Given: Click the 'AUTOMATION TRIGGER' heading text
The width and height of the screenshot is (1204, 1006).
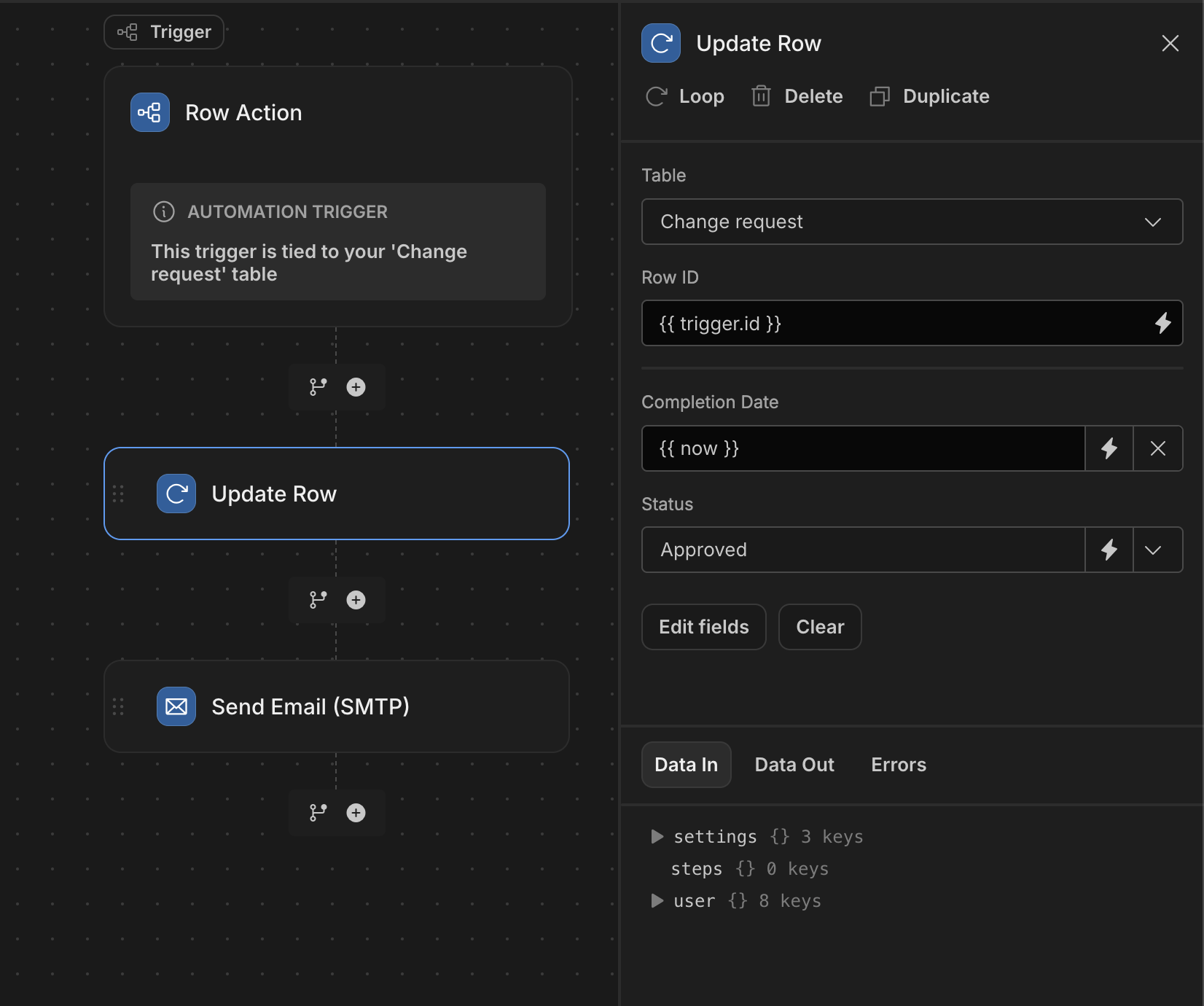Looking at the screenshot, I should (x=287, y=211).
